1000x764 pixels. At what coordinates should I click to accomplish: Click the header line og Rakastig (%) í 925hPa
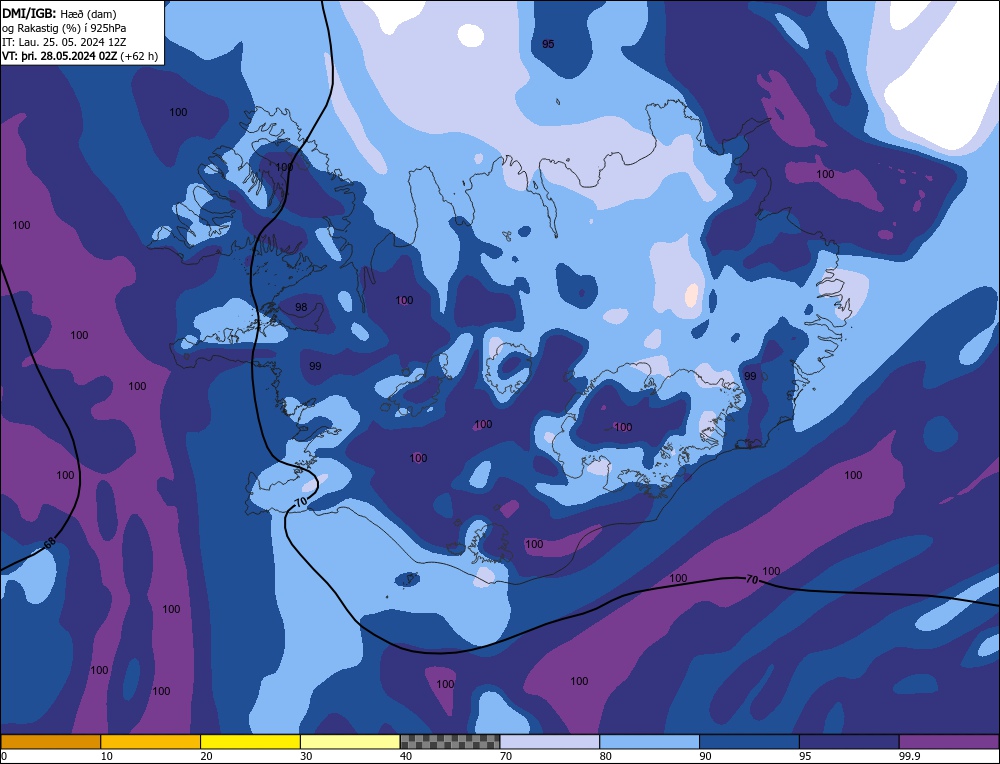pyautogui.click(x=64, y=28)
